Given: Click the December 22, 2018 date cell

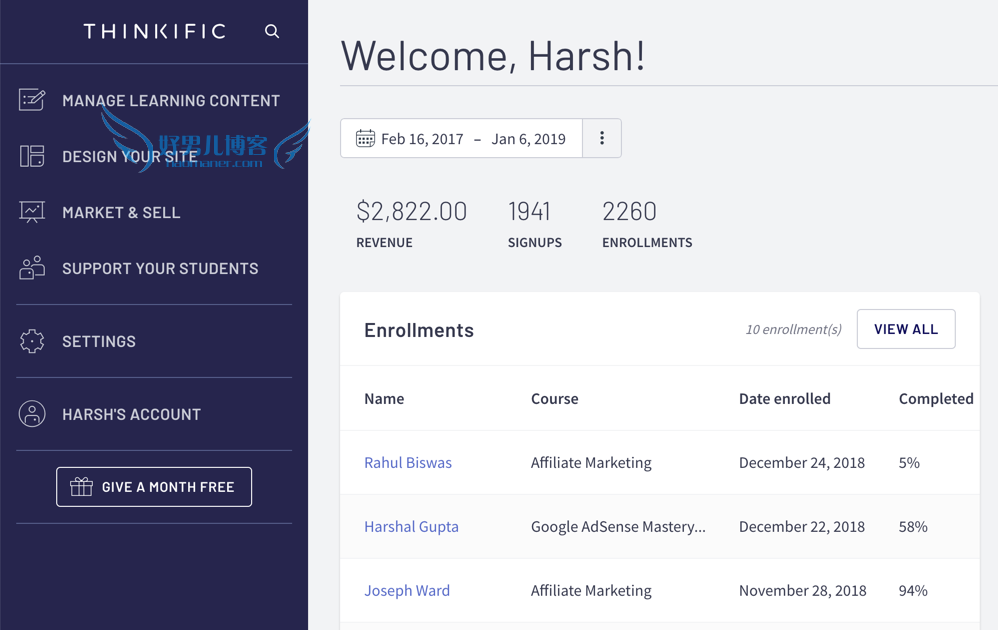Looking at the screenshot, I should tap(802, 527).
